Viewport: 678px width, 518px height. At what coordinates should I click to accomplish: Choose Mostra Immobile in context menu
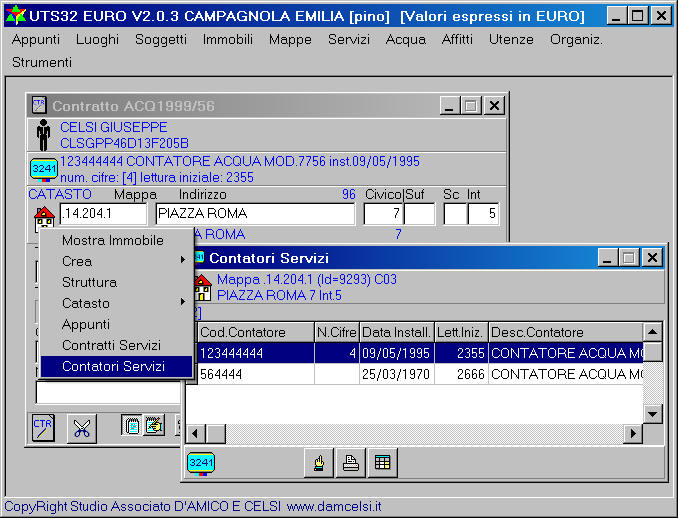tap(112, 240)
